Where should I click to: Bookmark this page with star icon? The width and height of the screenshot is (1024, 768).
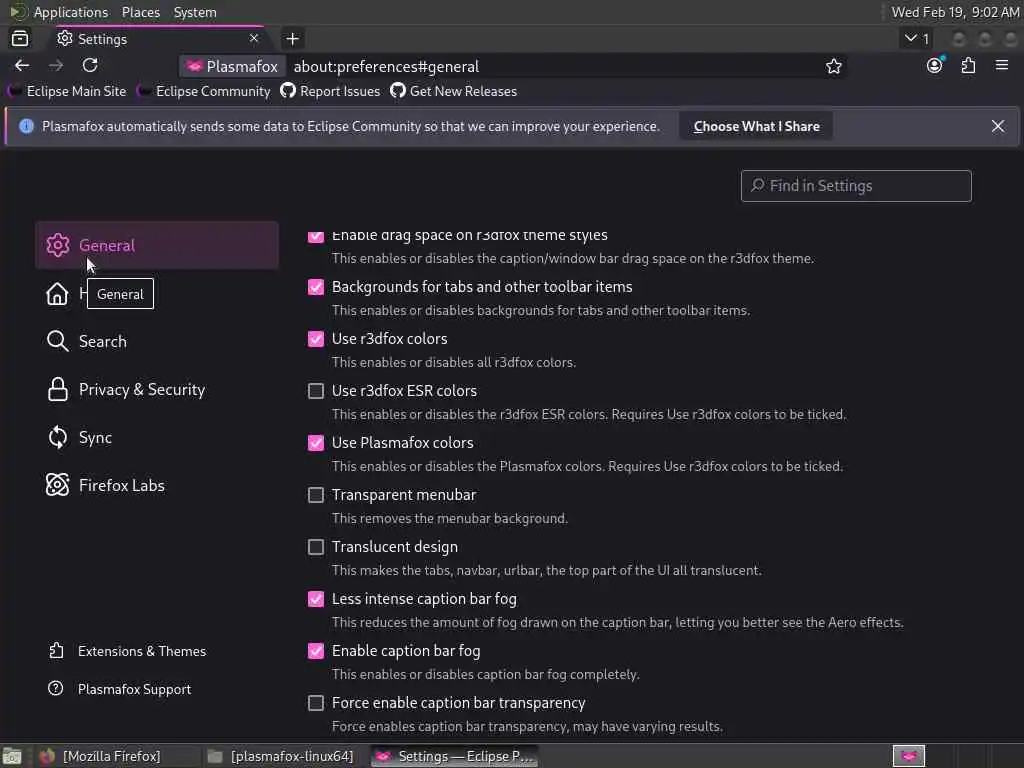(x=833, y=66)
